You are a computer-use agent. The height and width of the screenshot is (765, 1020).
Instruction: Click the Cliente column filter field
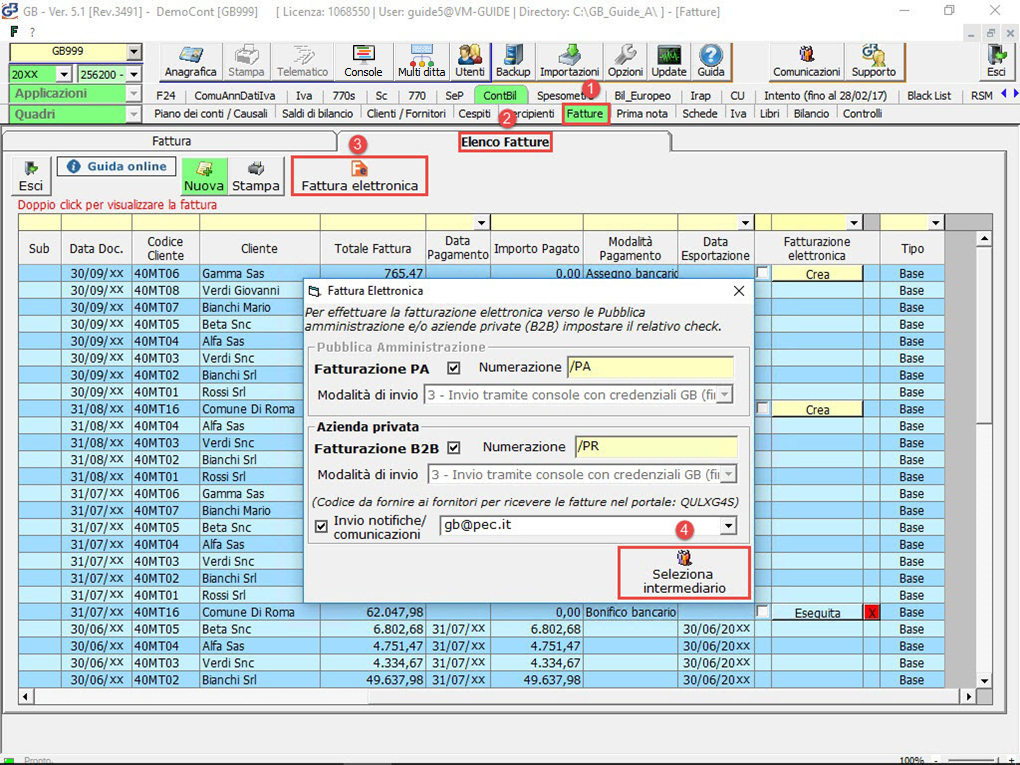[260, 222]
